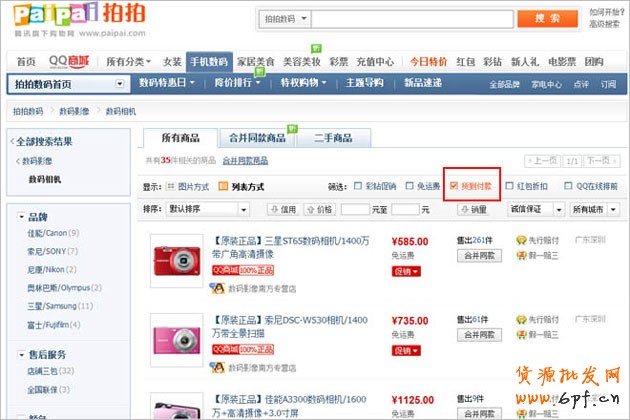Viewport: 630px width, 420px height.
Task: Click QQ penguin icon beside 数码影像南方专营店
Action: [x=217, y=287]
